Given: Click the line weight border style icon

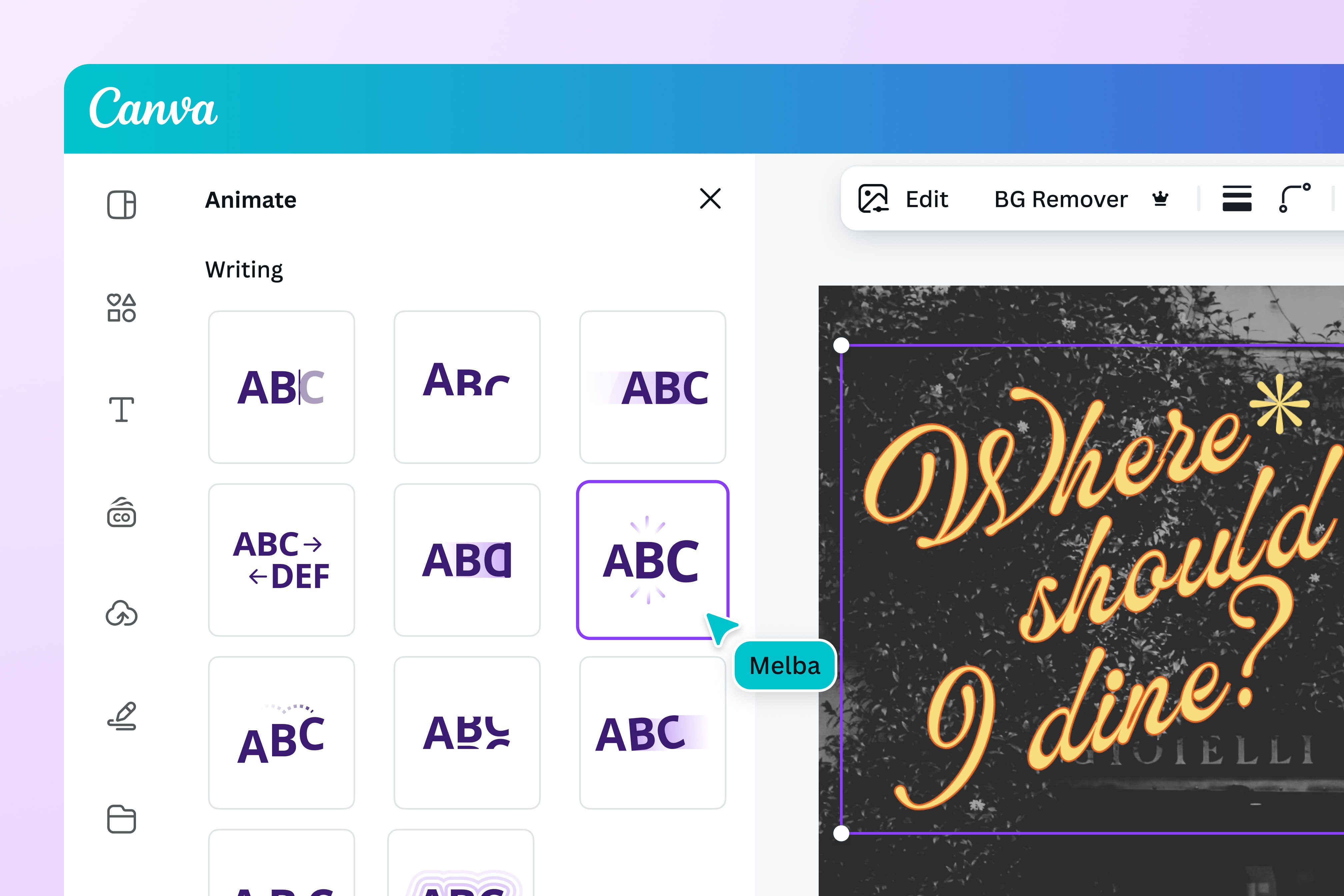Looking at the screenshot, I should pyautogui.click(x=1237, y=199).
